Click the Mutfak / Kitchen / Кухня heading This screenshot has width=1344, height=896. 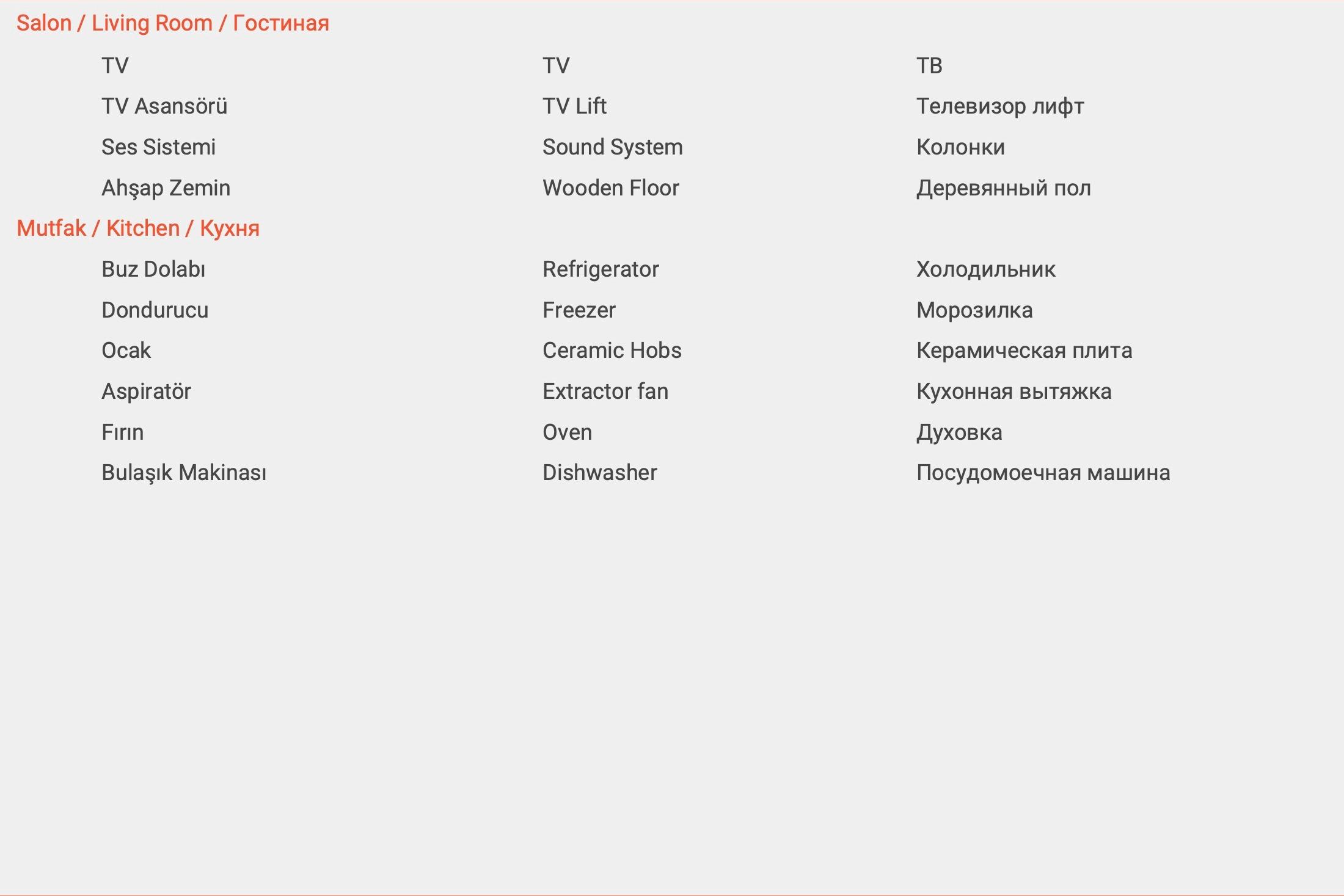coord(138,228)
